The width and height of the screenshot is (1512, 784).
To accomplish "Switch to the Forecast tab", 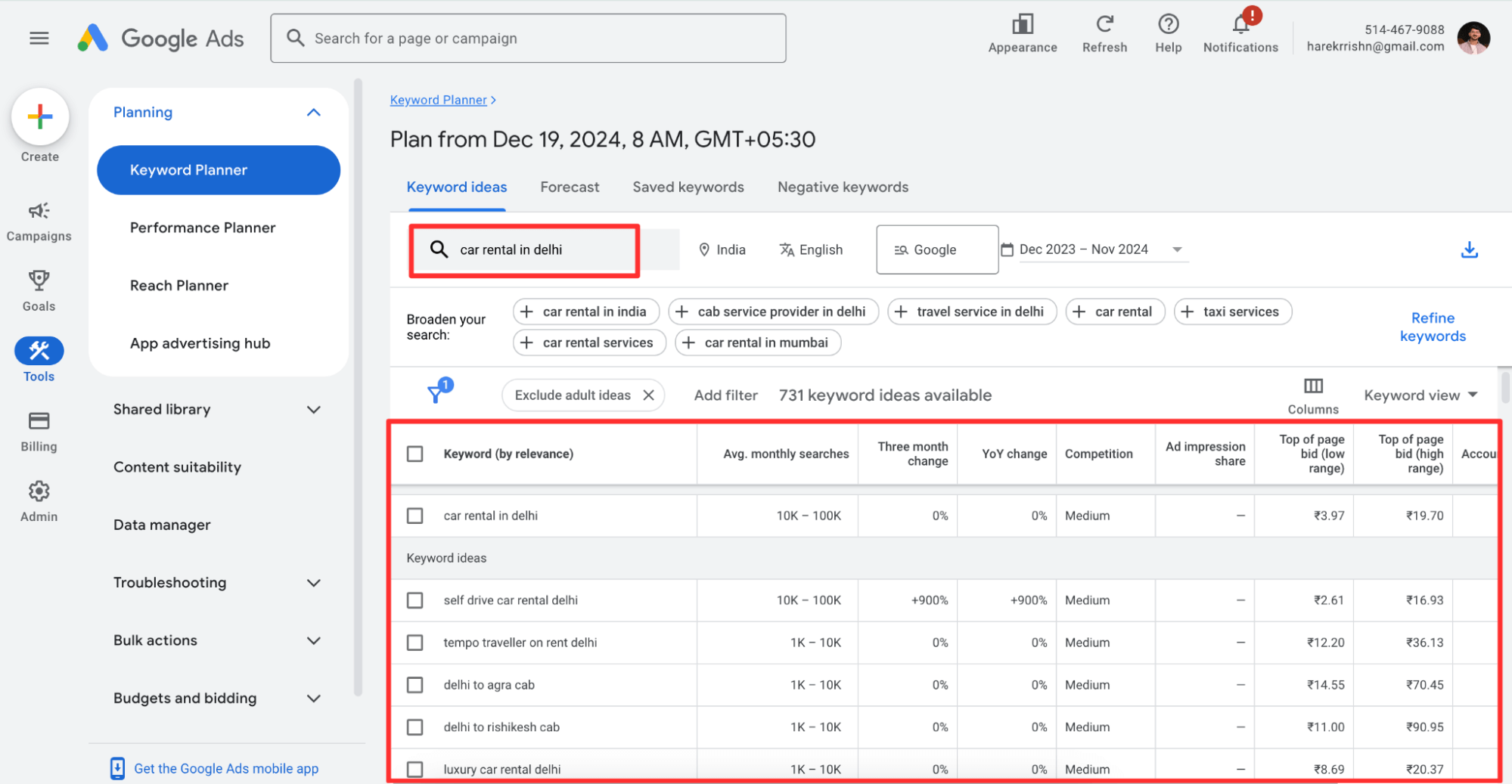I will pos(569,187).
